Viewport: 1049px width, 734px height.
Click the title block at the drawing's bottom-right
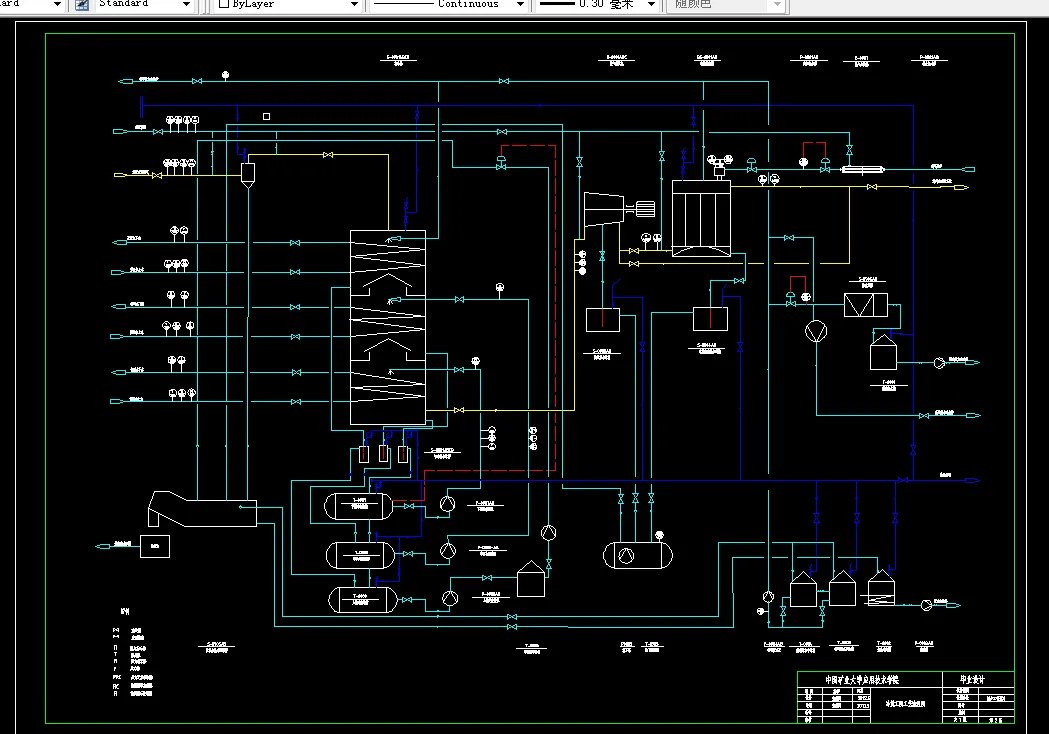906,697
